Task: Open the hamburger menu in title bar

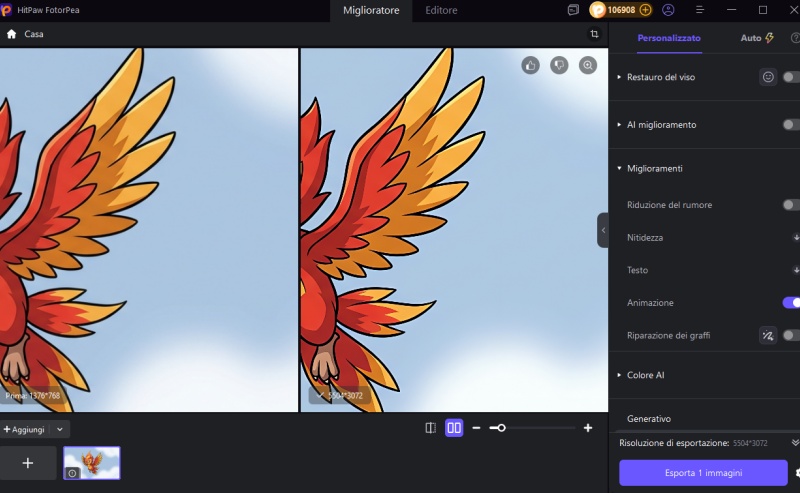Action: click(699, 10)
